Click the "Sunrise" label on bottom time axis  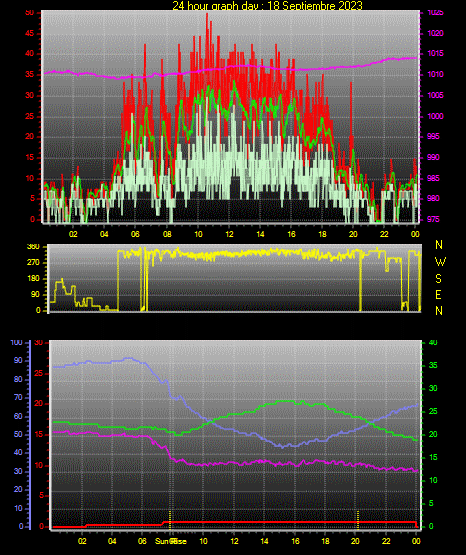click(x=171, y=541)
